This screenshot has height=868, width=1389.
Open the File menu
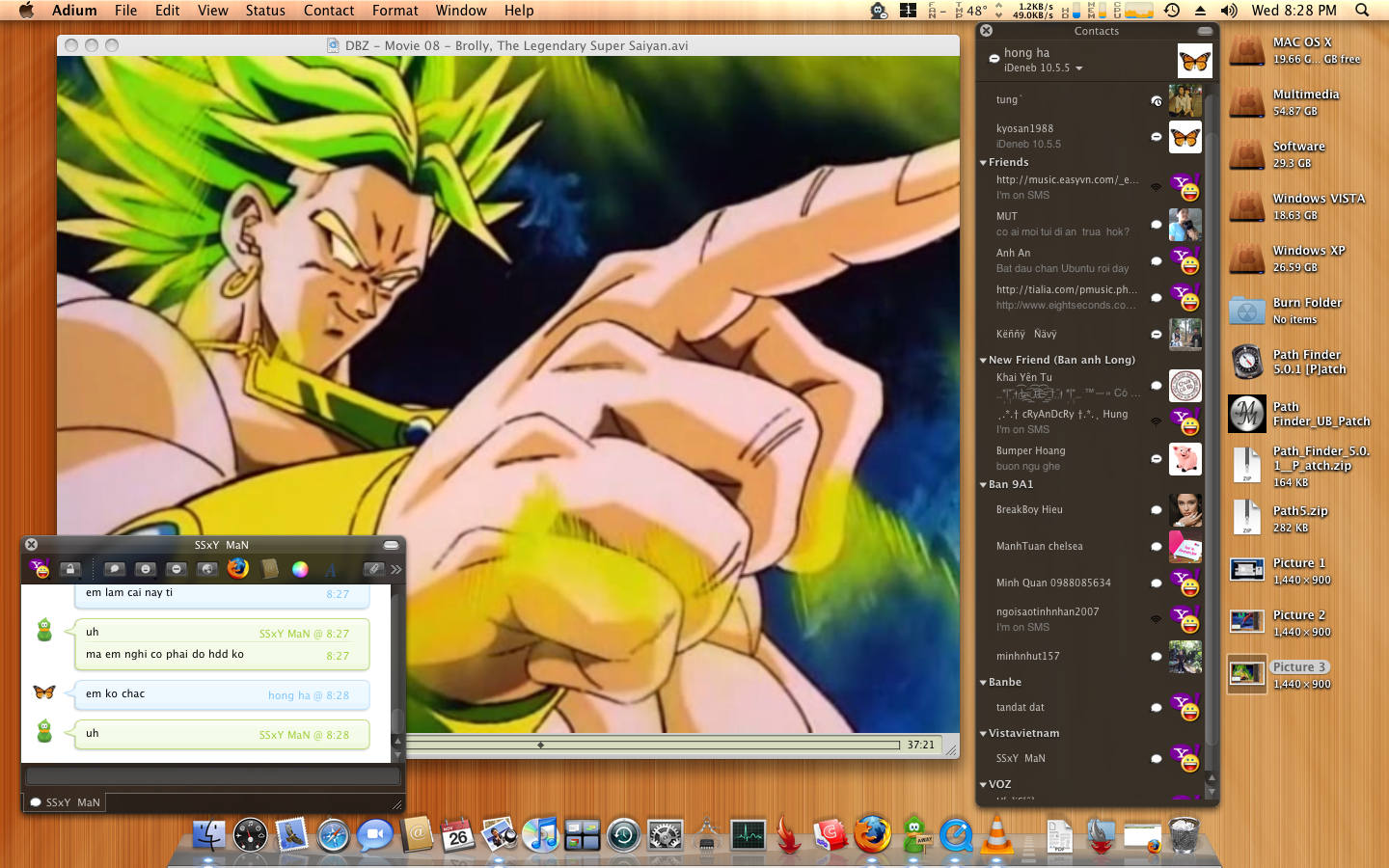pyautogui.click(x=125, y=11)
